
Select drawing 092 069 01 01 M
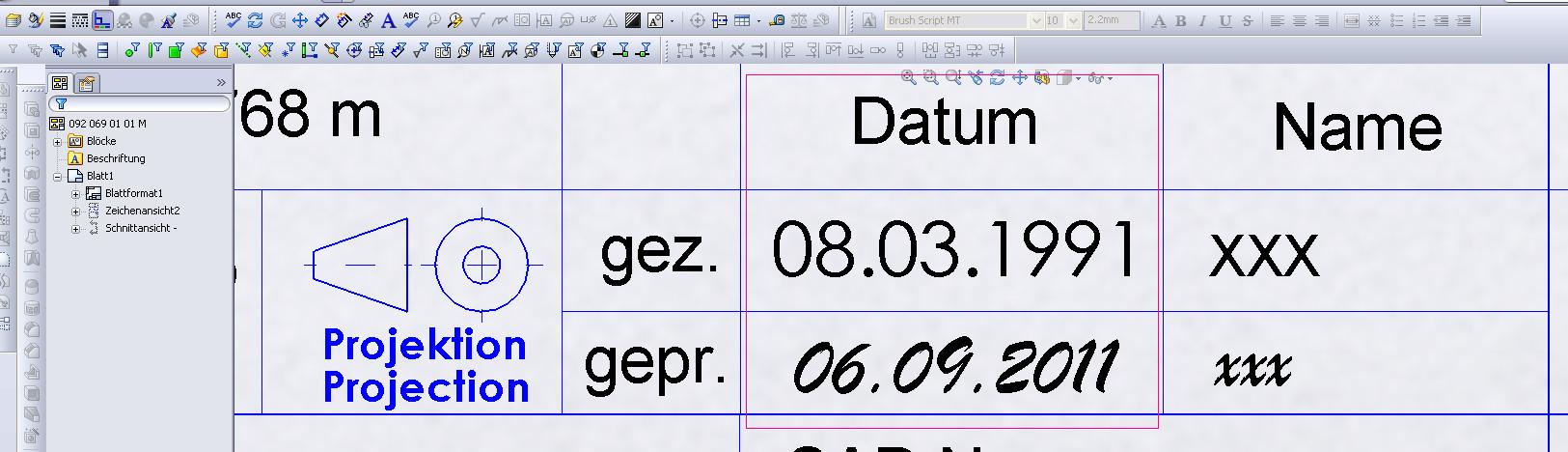pyautogui.click(x=107, y=124)
